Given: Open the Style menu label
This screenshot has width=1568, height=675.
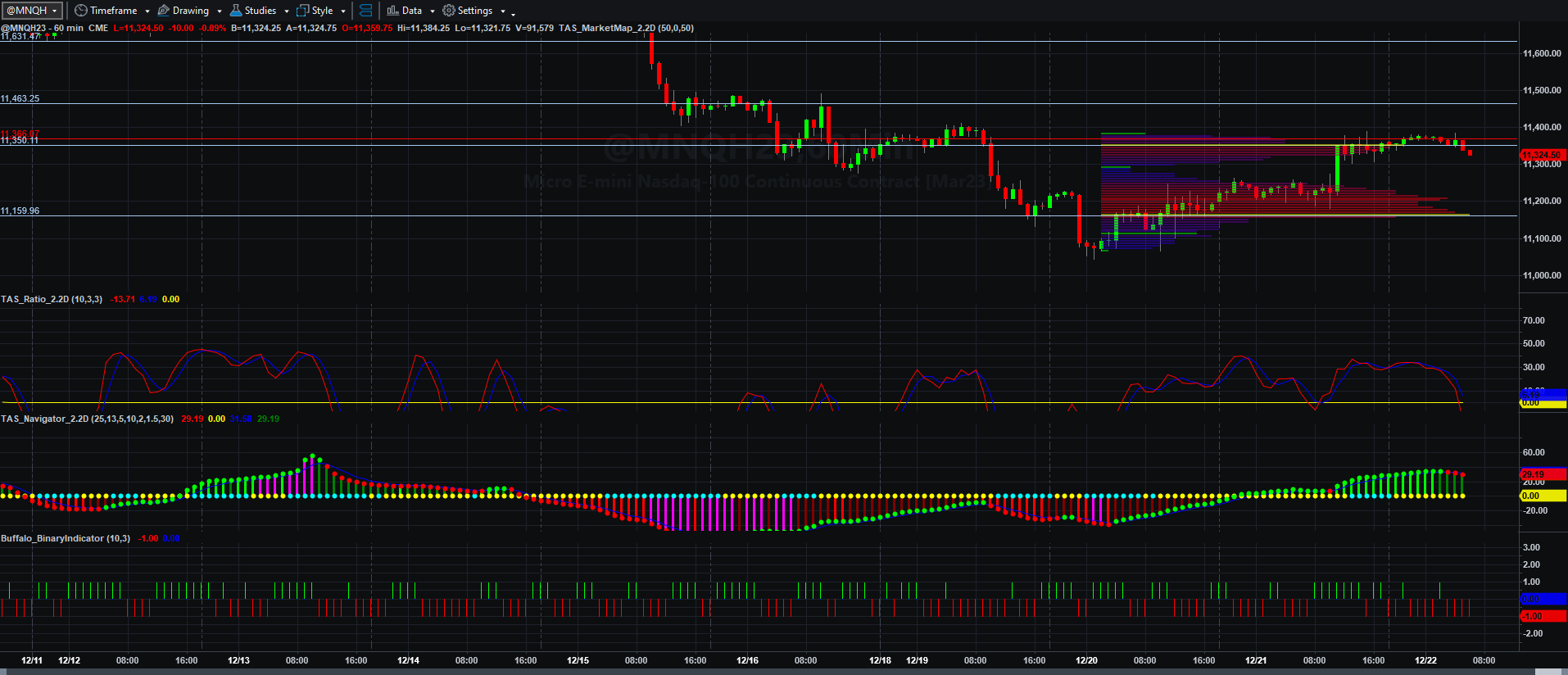Looking at the screenshot, I should point(323,11).
